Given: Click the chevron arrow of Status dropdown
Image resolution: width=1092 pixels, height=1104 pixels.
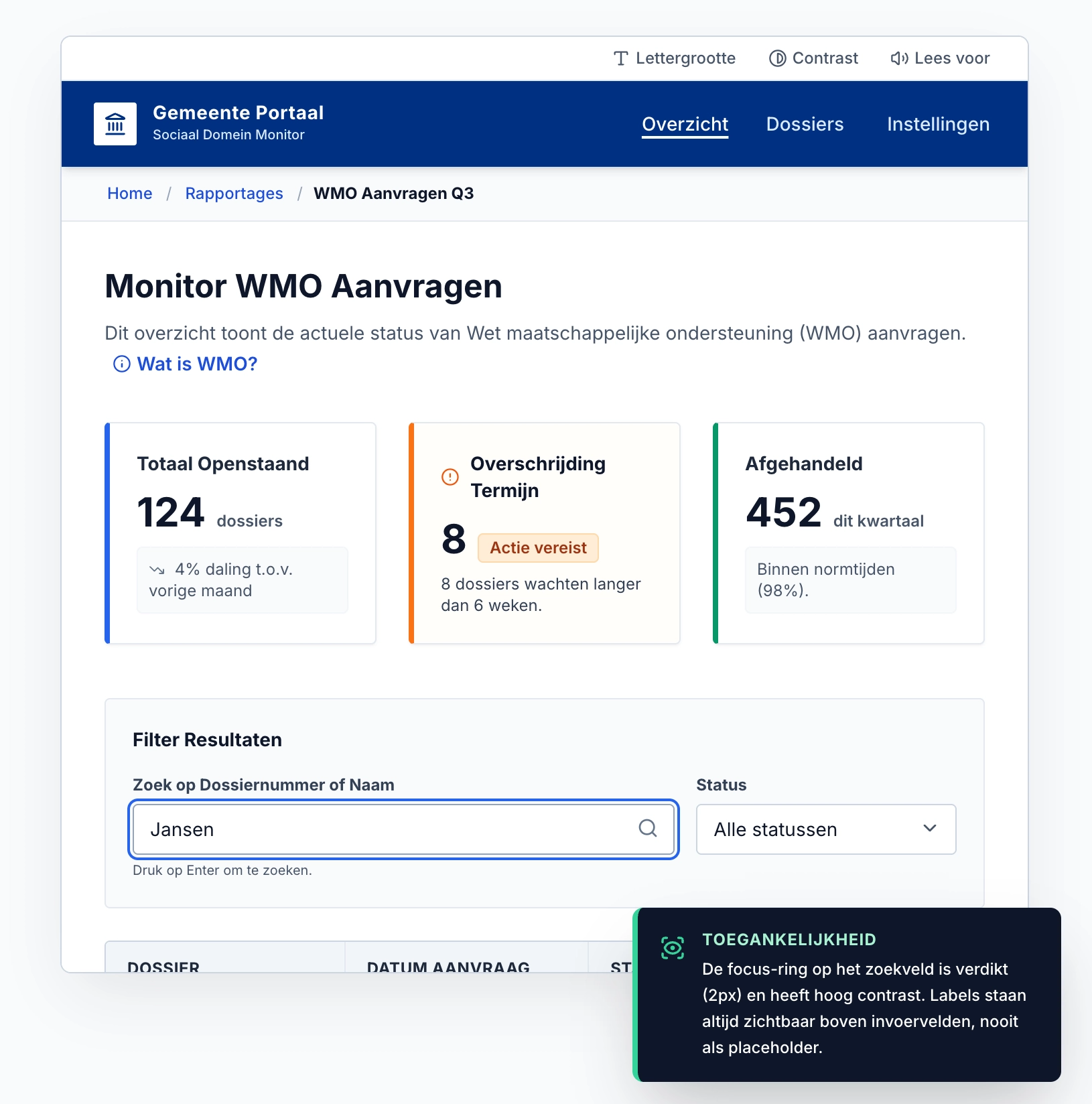Looking at the screenshot, I should [930, 829].
